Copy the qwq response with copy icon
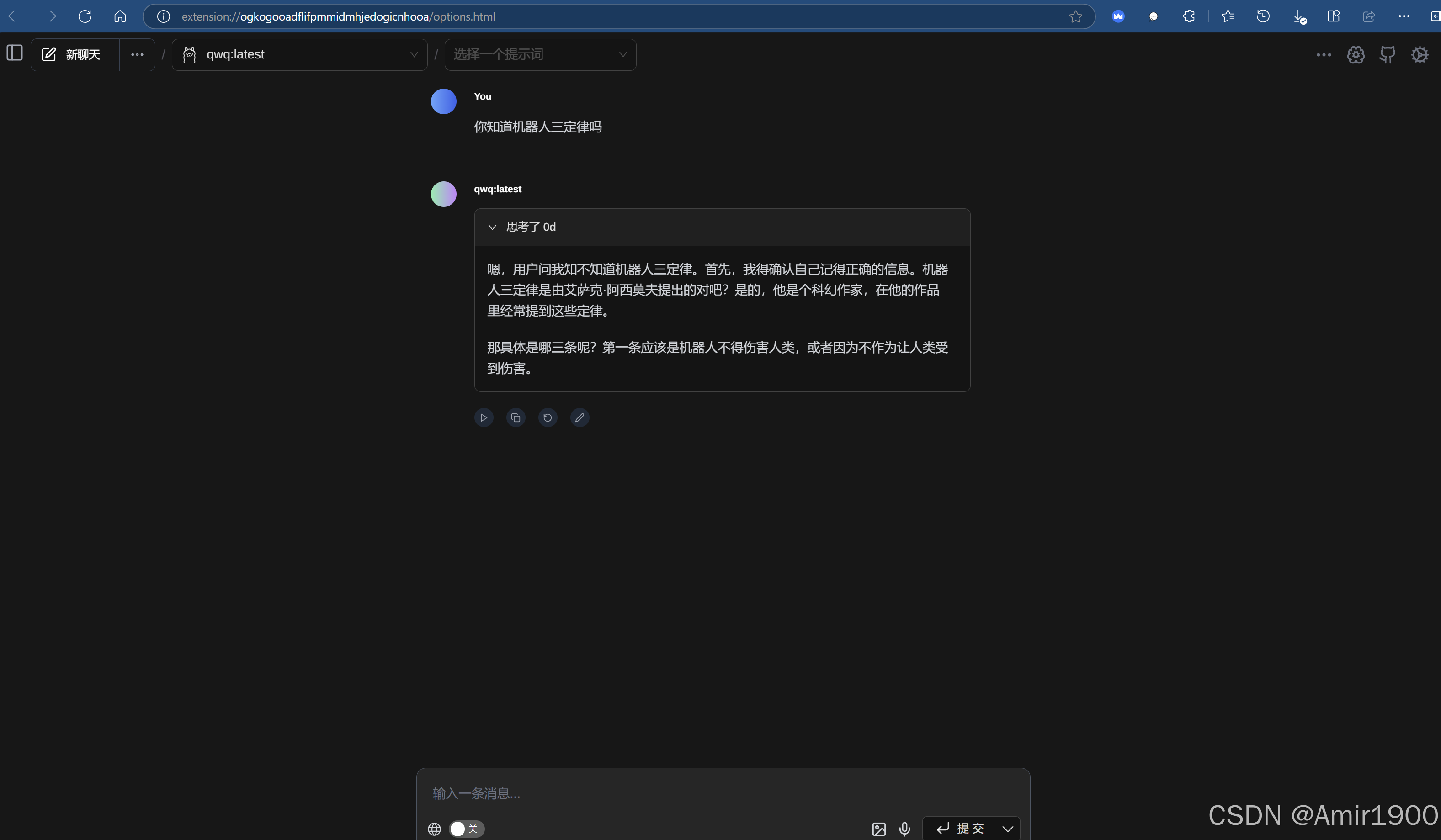The width and height of the screenshot is (1441, 840). (x=515, y=417)
